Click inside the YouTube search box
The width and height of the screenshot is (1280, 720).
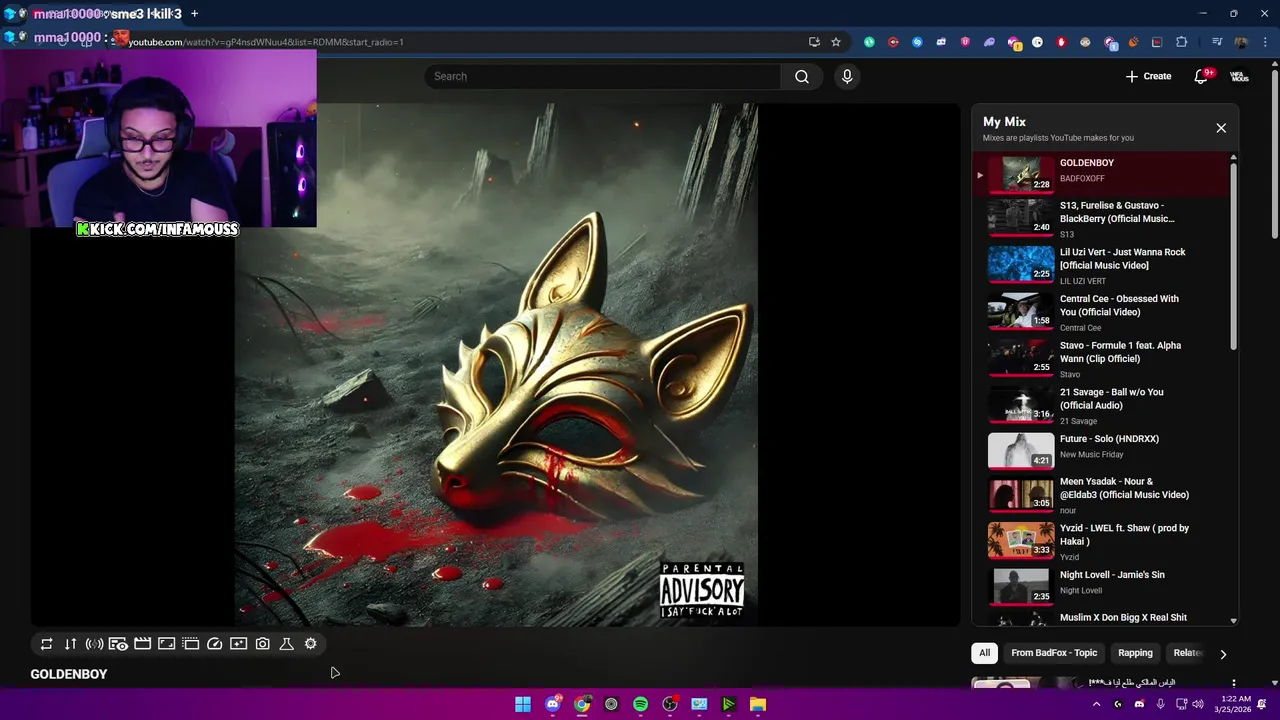point(603,76)
